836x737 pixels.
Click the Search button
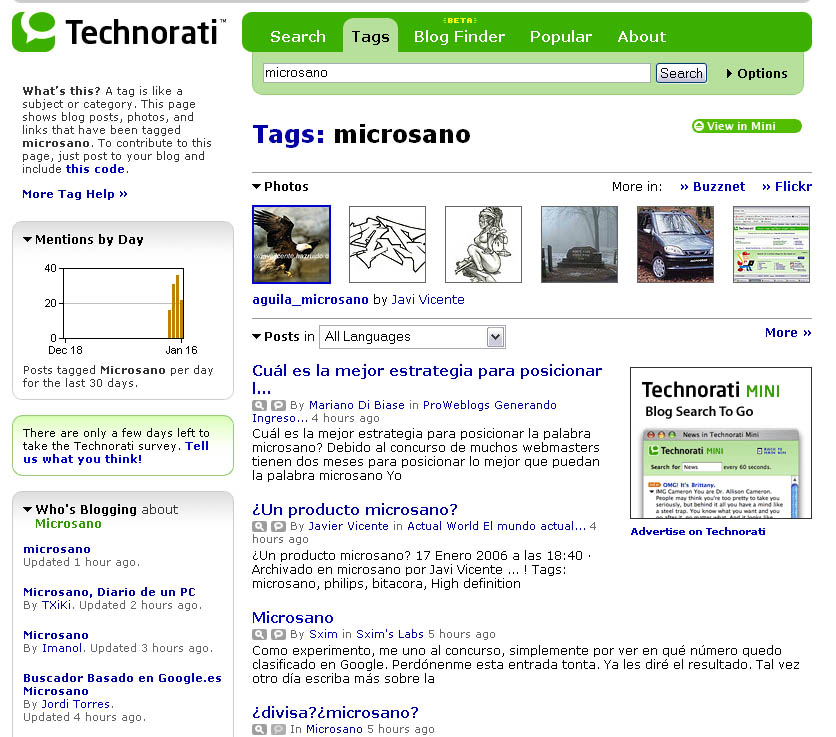tap(681, 73)
